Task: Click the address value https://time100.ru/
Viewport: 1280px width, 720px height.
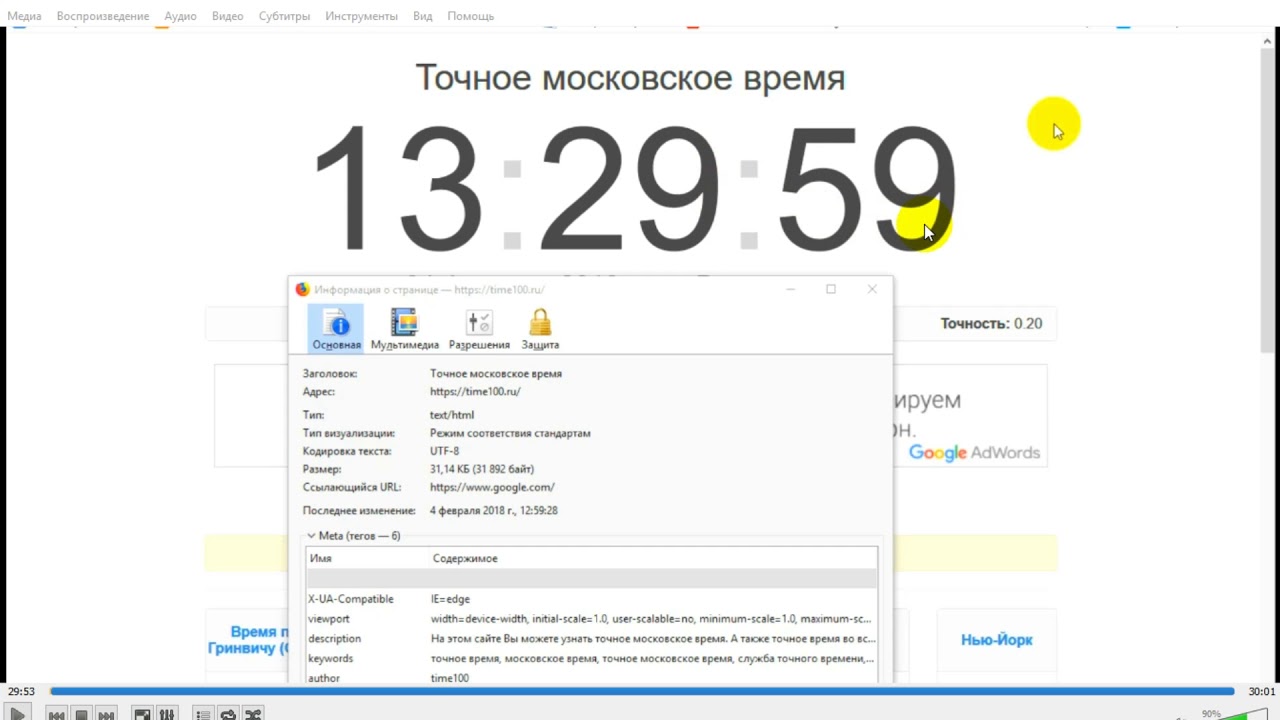Action: (475, 392)
